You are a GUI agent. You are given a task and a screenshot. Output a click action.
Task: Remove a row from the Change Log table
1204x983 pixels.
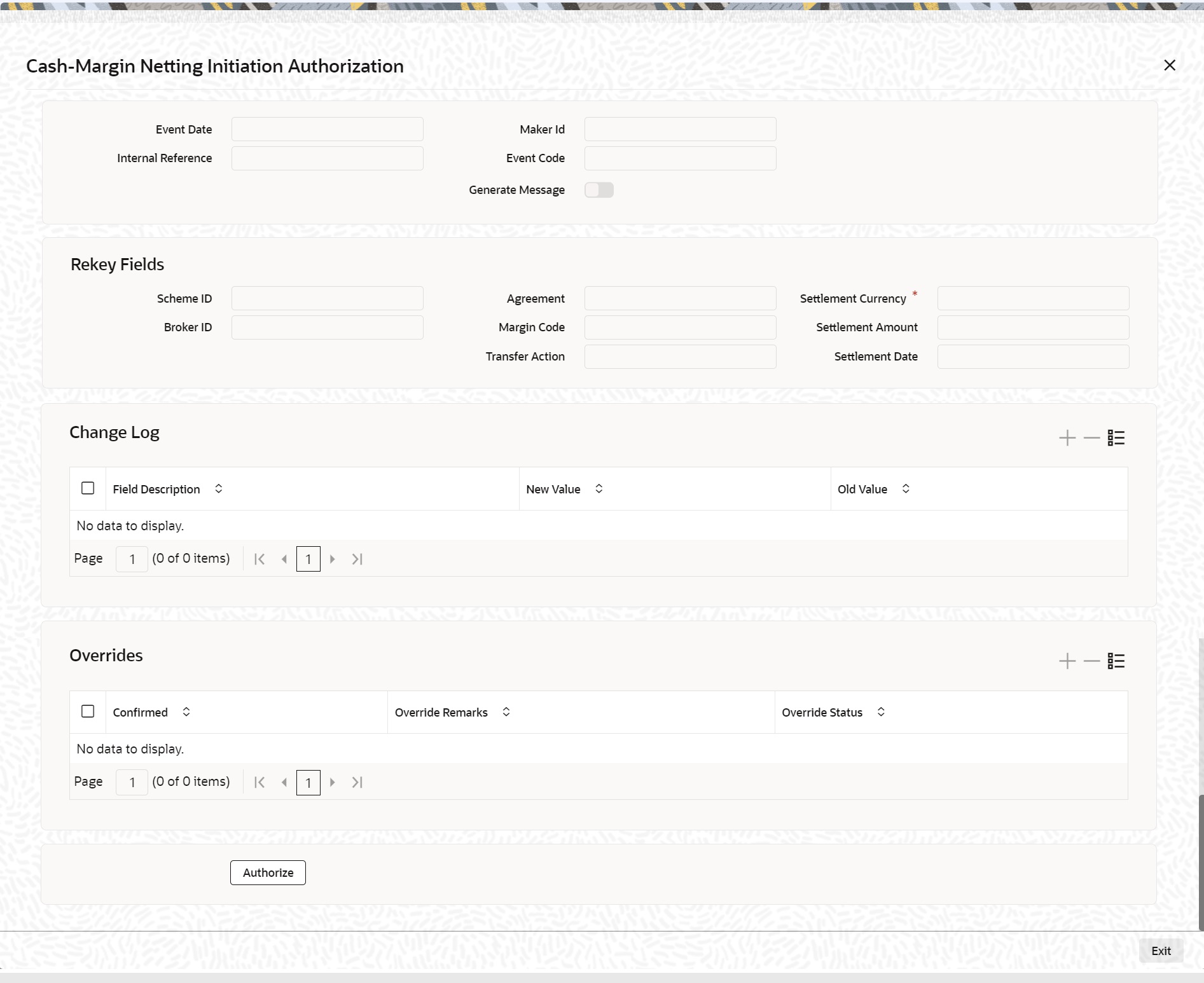pyautogui.click(x=1091, y=438)
